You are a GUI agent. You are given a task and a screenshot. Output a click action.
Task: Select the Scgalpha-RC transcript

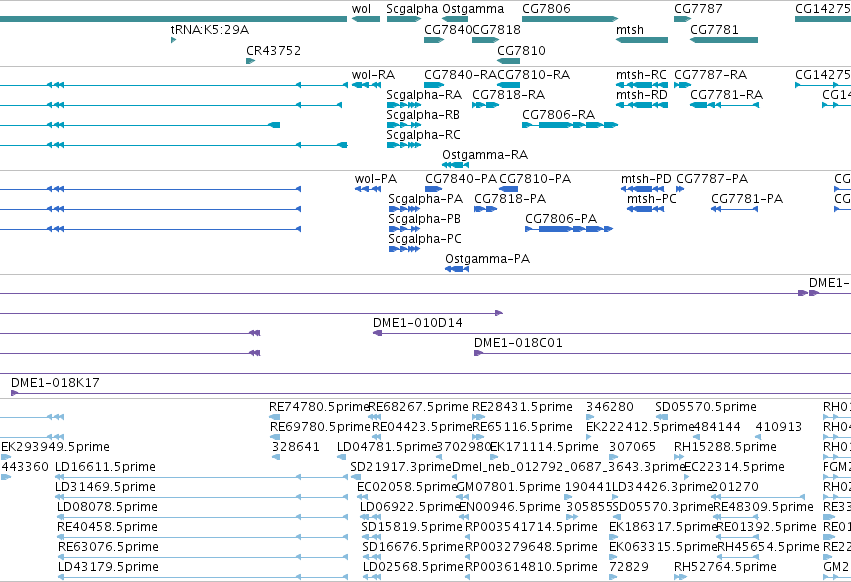click(x=404, y=146)
